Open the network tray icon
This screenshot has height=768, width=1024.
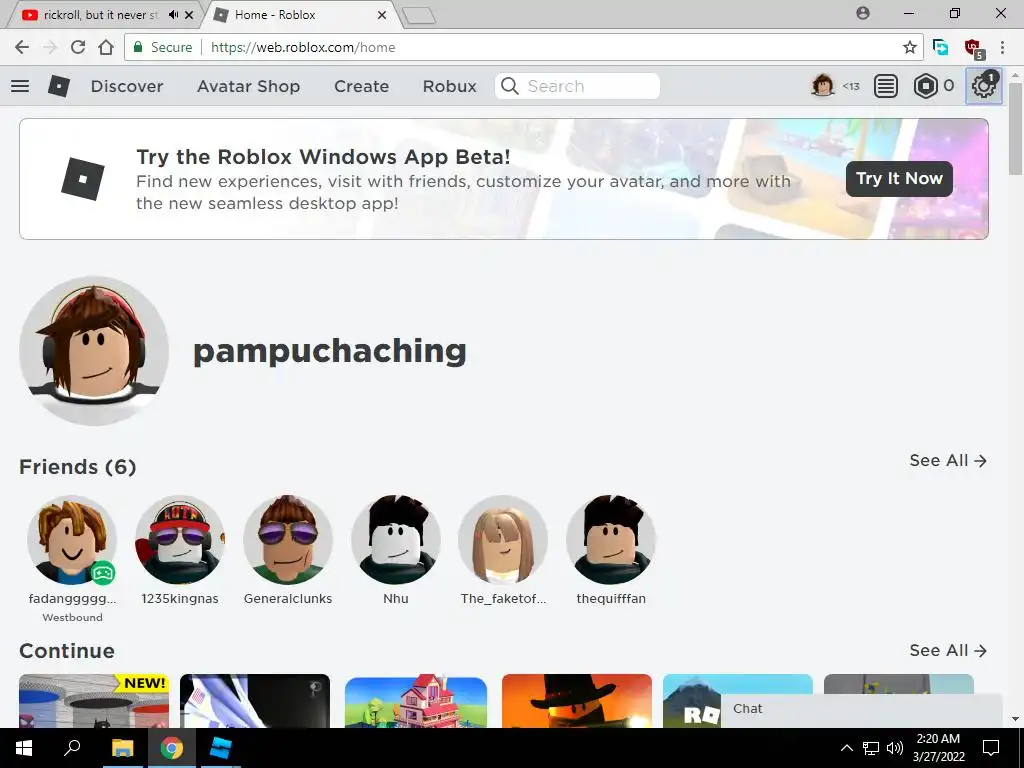871,748
